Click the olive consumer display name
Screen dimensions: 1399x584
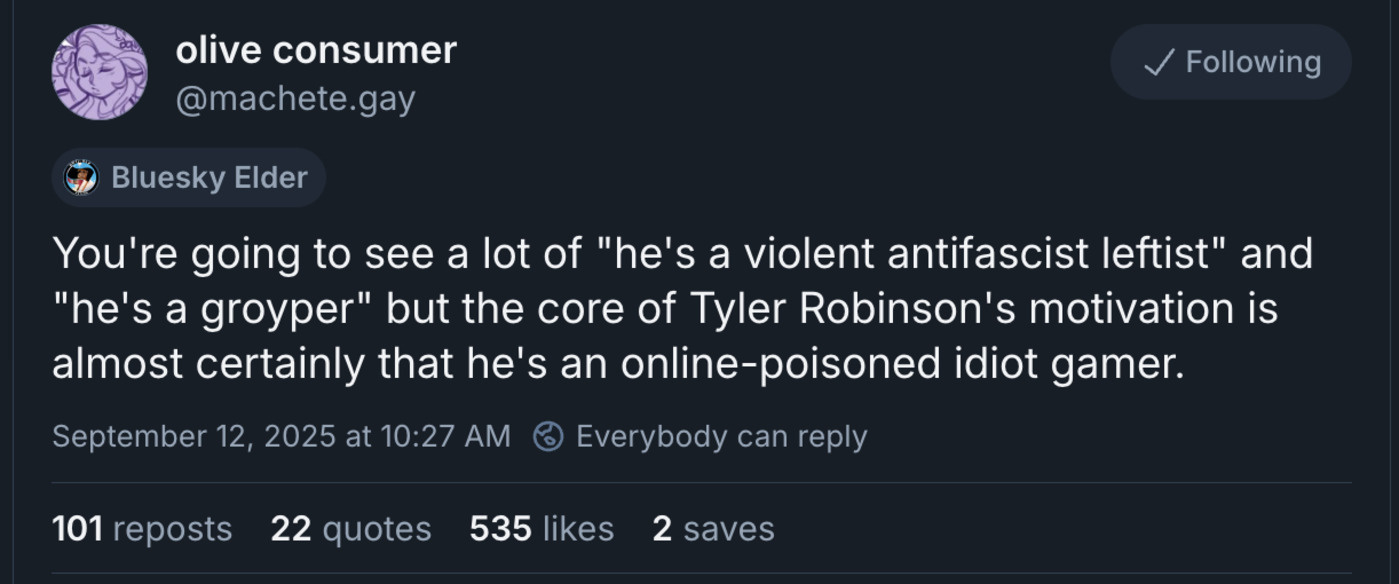316,50
